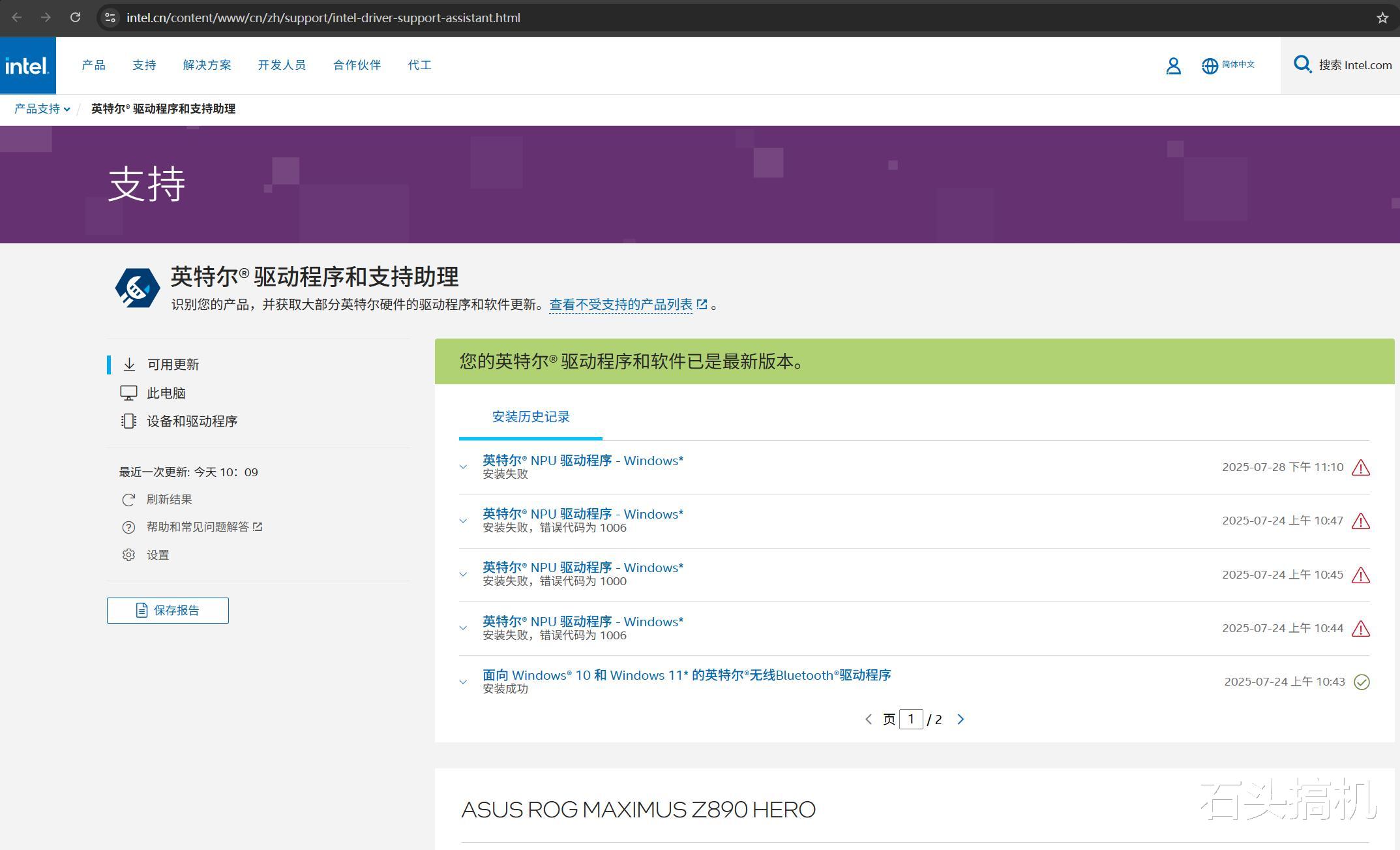Viewport: 1400px width, 850px height.
Task: Click the page number input field
Action: pos(910,720)
